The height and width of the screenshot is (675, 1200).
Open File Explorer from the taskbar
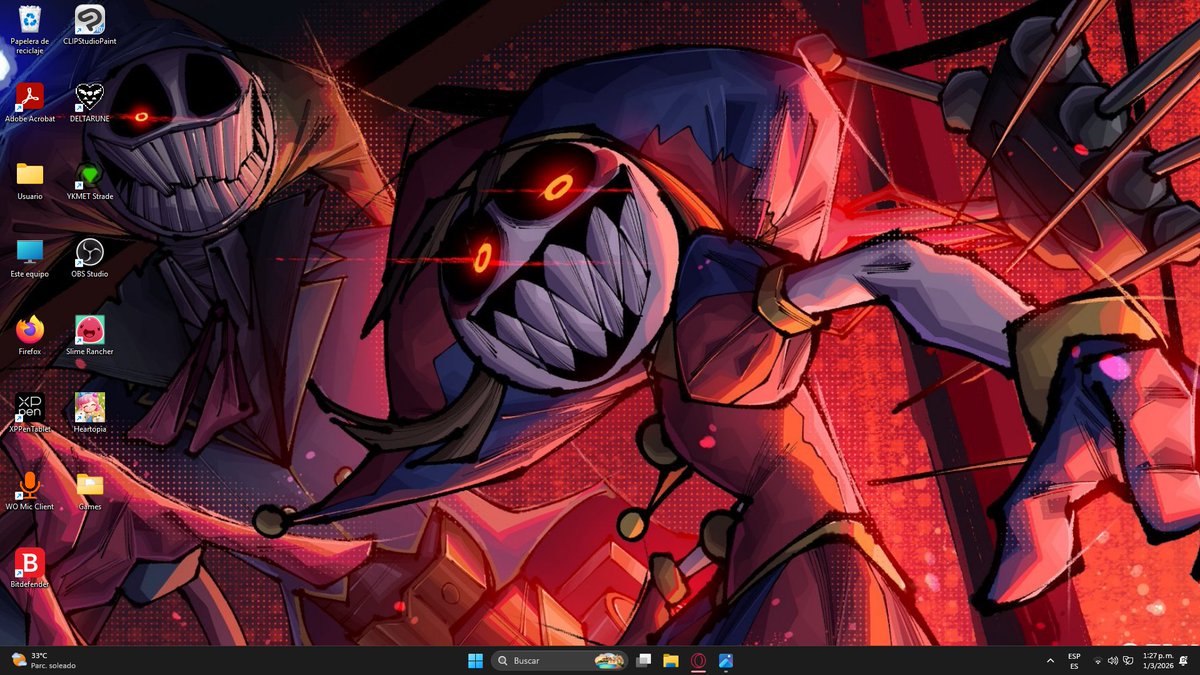pos(671,660)
